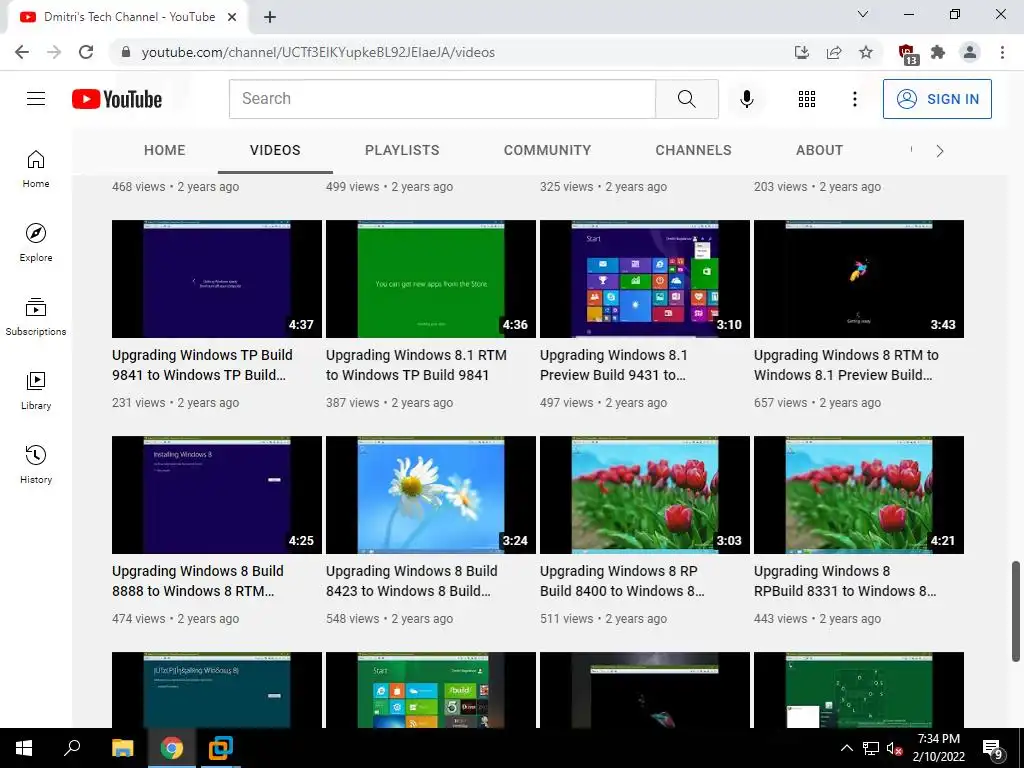Open thumbnail of the 3:24 daisy video
Screen dimensions: 1024x768
coord(431,495)
